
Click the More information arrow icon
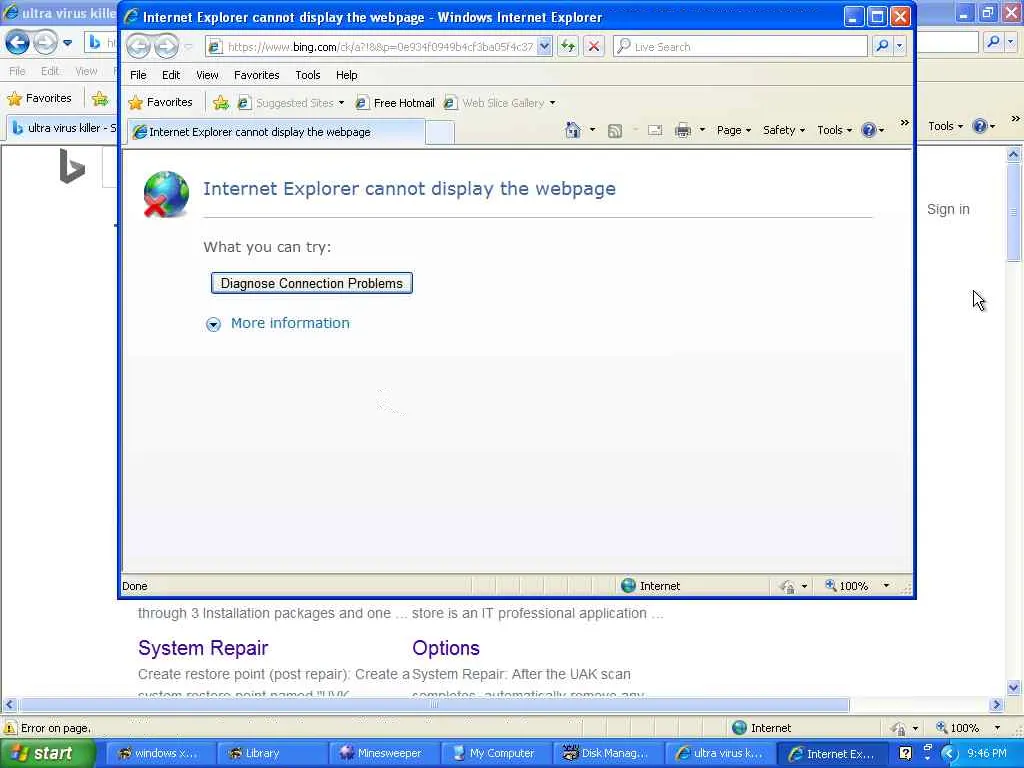click(213, 325)
